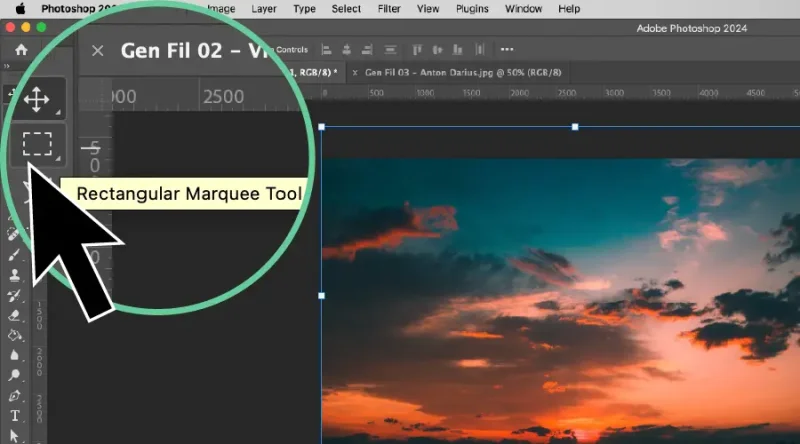Click distribute vertically icon in options bar
Image resolution: width=800 pixels, height=444 pixels.
click(x=390, y=50)
